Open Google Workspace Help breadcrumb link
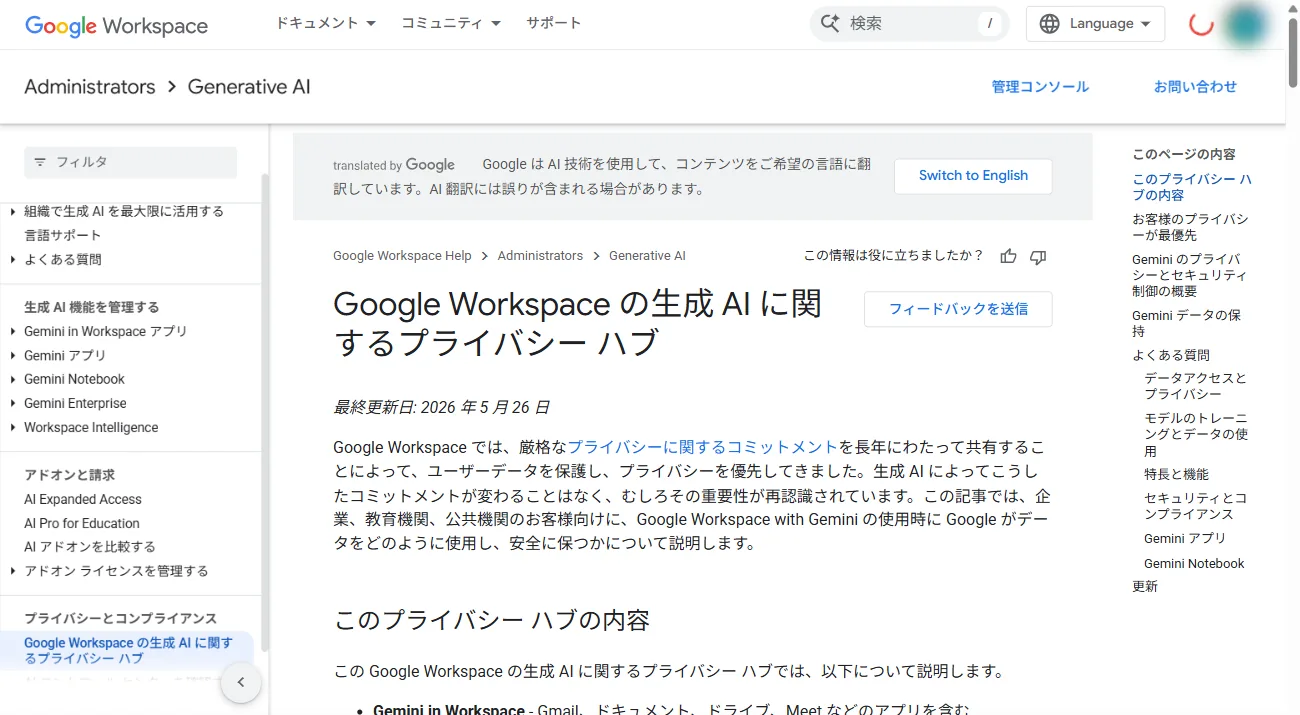The height and width of the screenshot is (715, 1300). pyautogui.click(x=402, y=256)
